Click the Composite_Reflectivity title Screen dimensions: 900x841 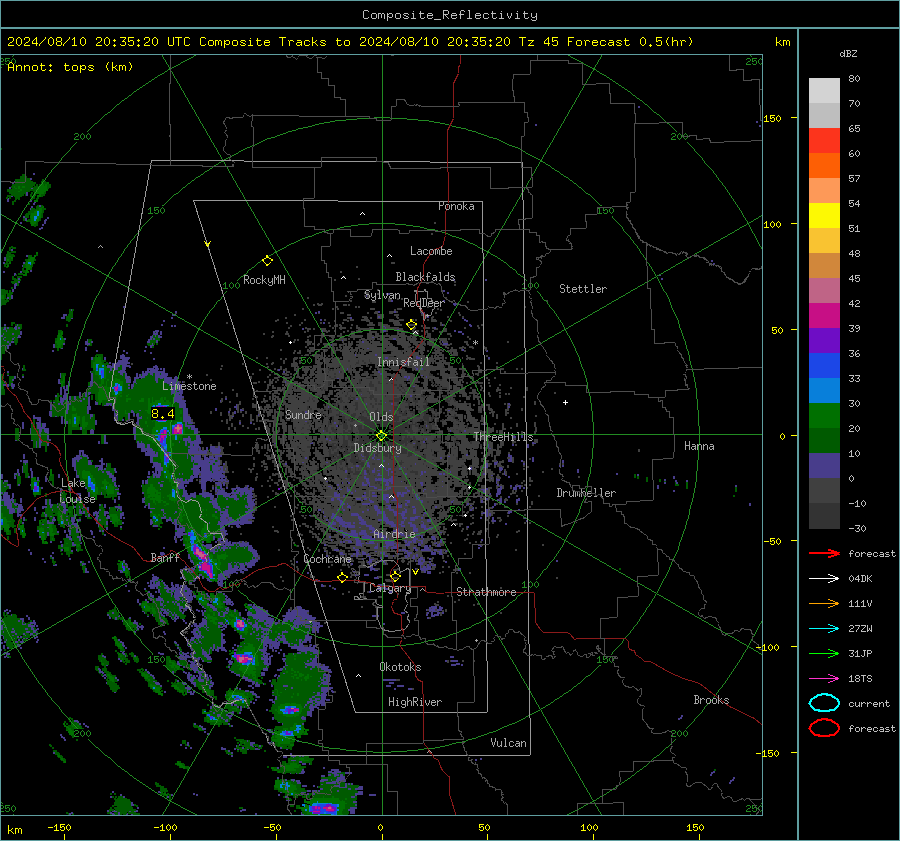click(449, 15)
